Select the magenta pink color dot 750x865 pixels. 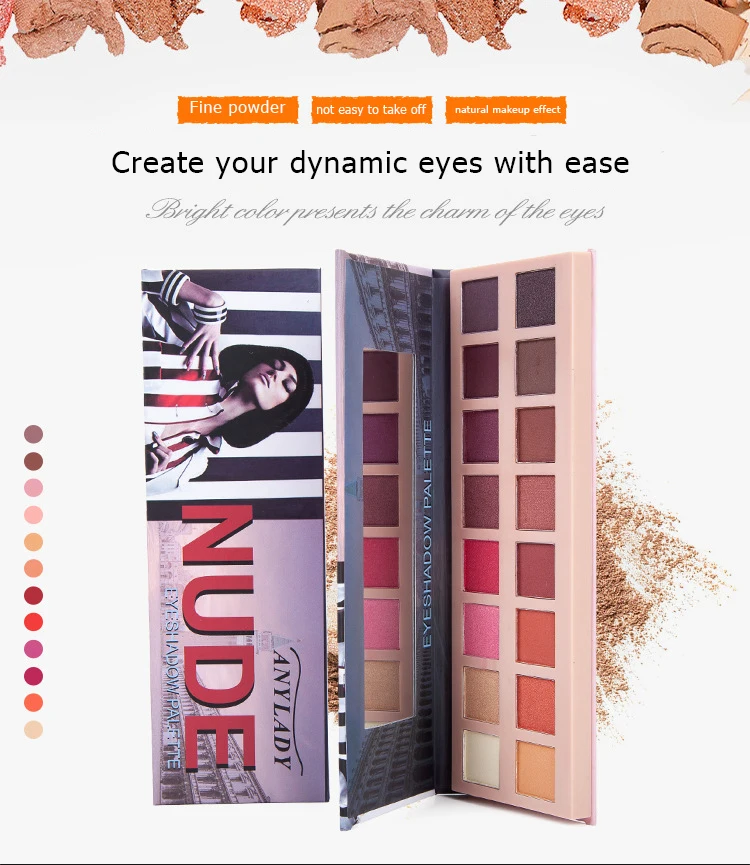(x=34, y=649)
